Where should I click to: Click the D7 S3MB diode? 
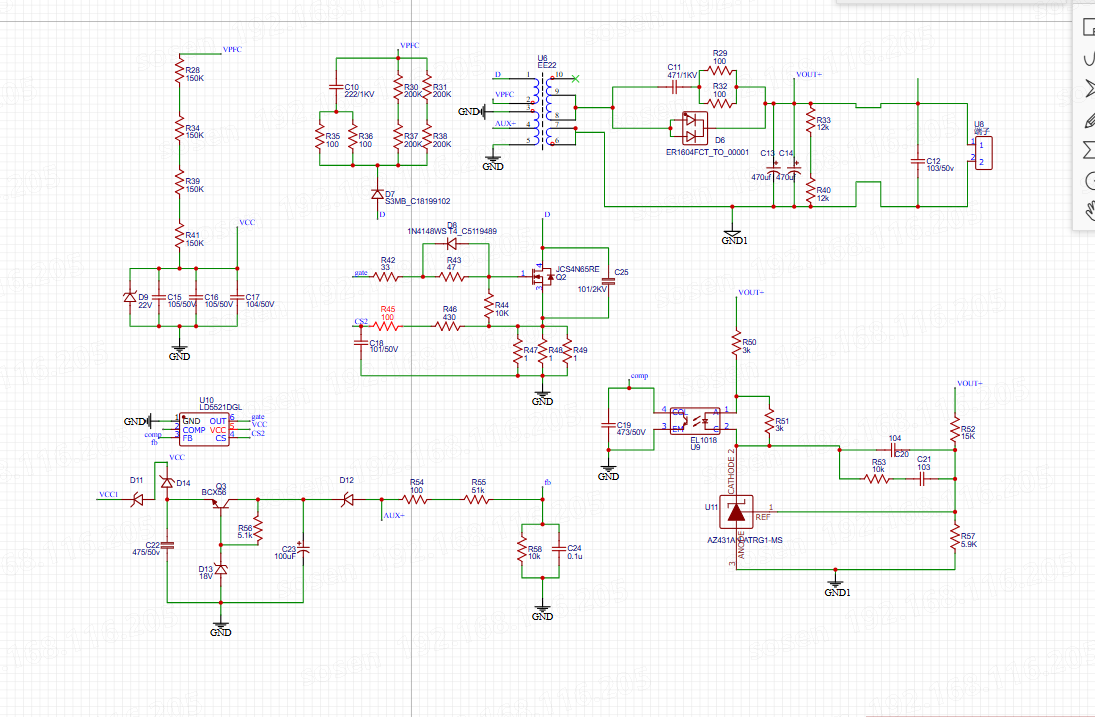point(376,194)
